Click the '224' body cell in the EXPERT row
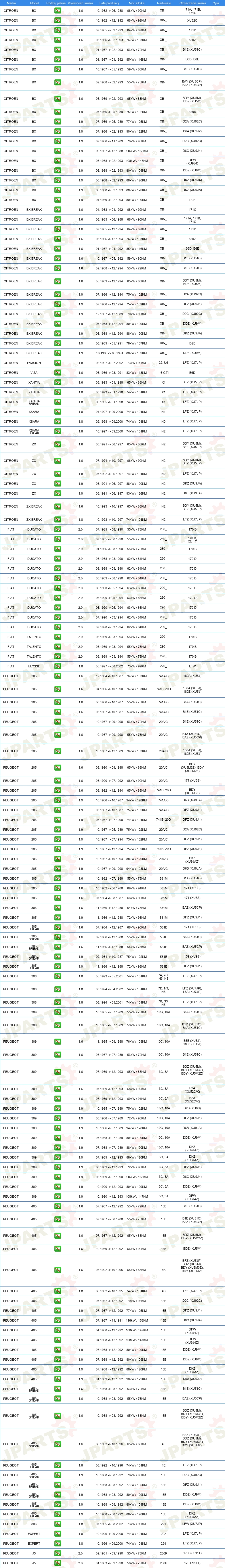This screenshot has height=1568, width=225. pyautogui.click(x=163, y=1544)
